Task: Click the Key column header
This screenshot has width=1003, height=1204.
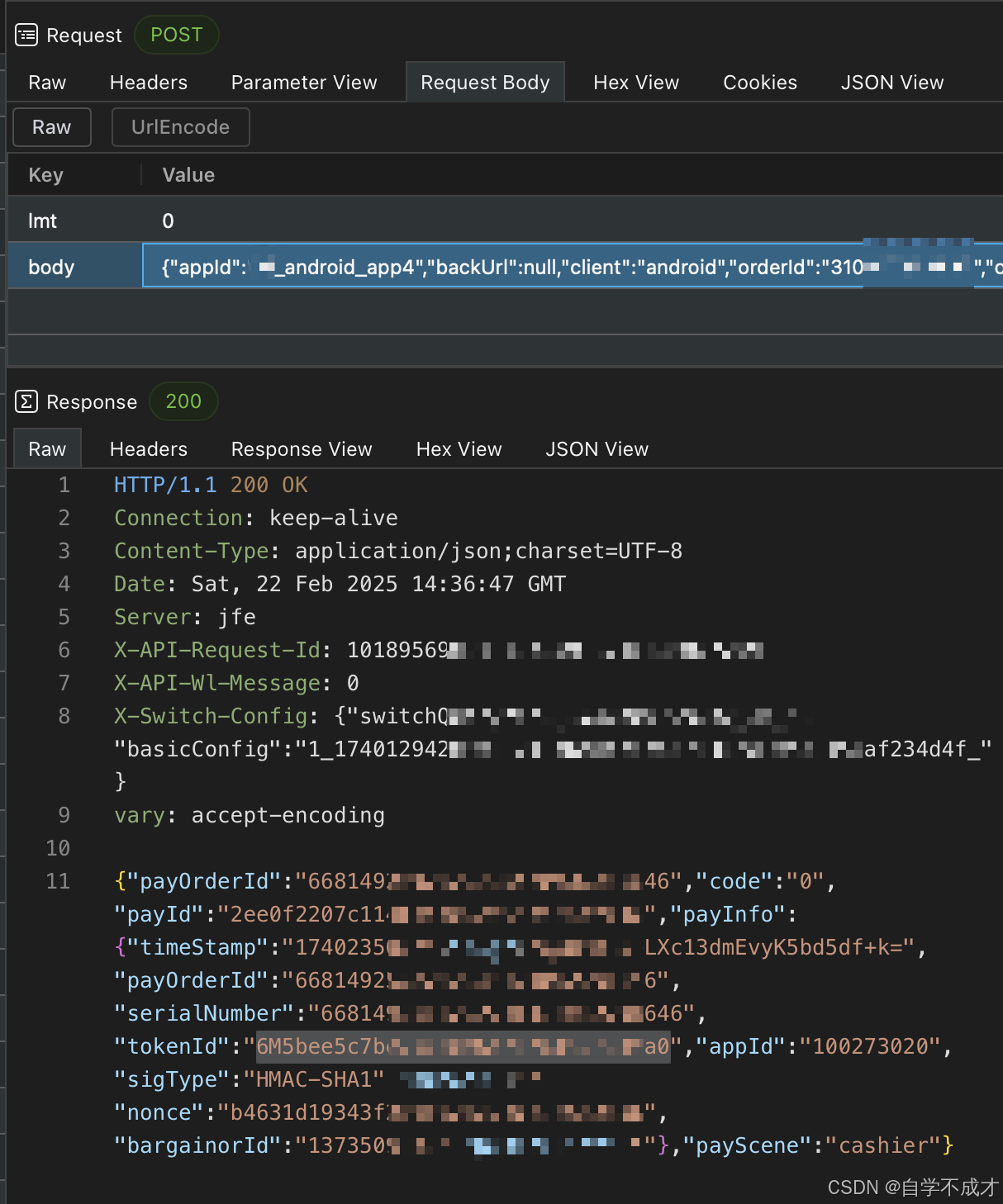Action: click(x=45, y=175)
